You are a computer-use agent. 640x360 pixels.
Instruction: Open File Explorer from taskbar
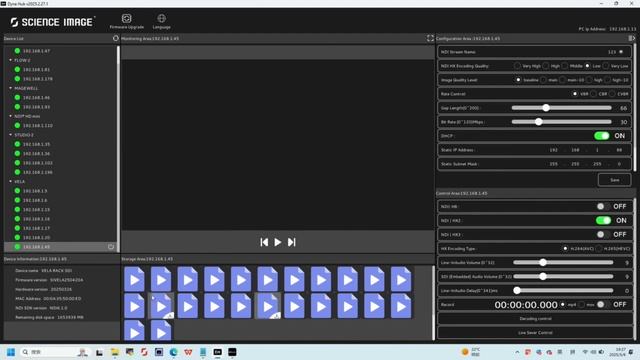(114, 352)
